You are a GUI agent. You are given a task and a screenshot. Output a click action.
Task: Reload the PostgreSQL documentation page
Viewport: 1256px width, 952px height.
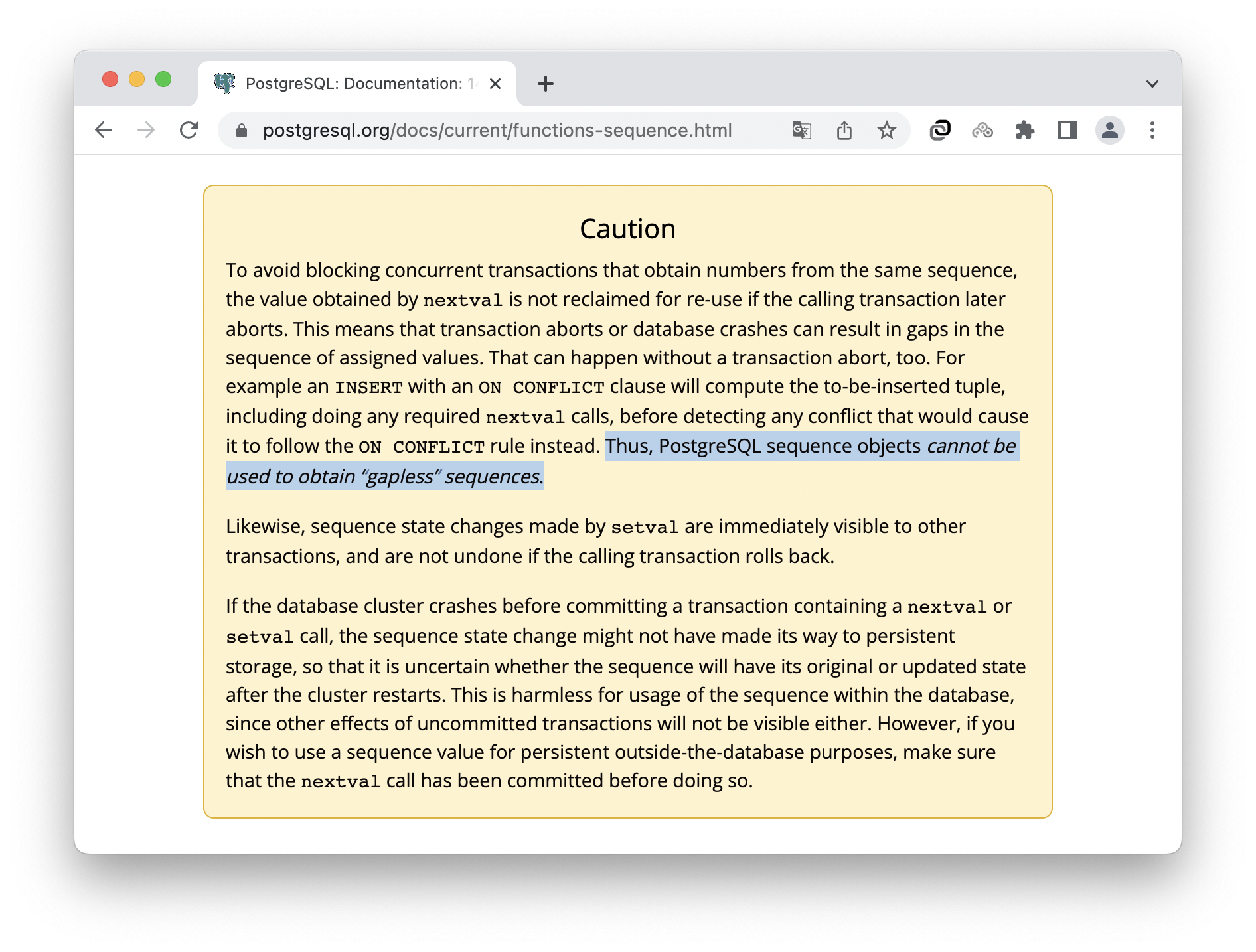189,130
